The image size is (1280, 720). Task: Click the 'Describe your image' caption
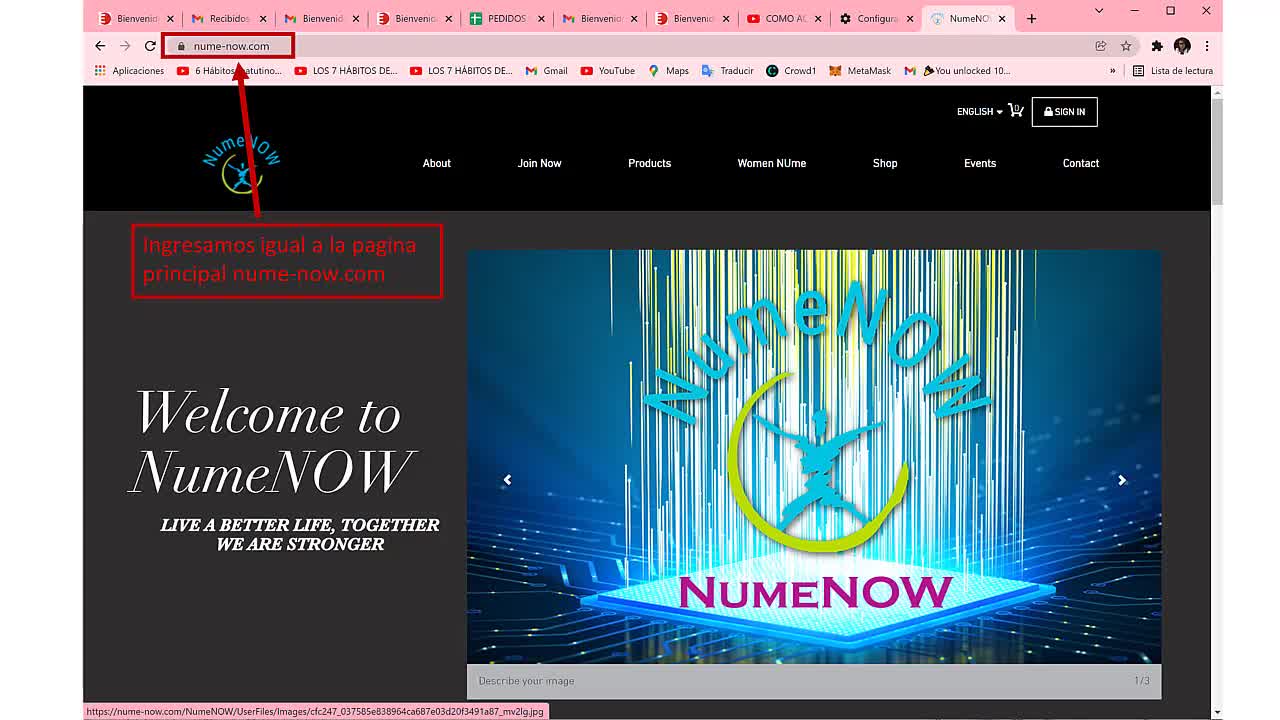[526, 681]
